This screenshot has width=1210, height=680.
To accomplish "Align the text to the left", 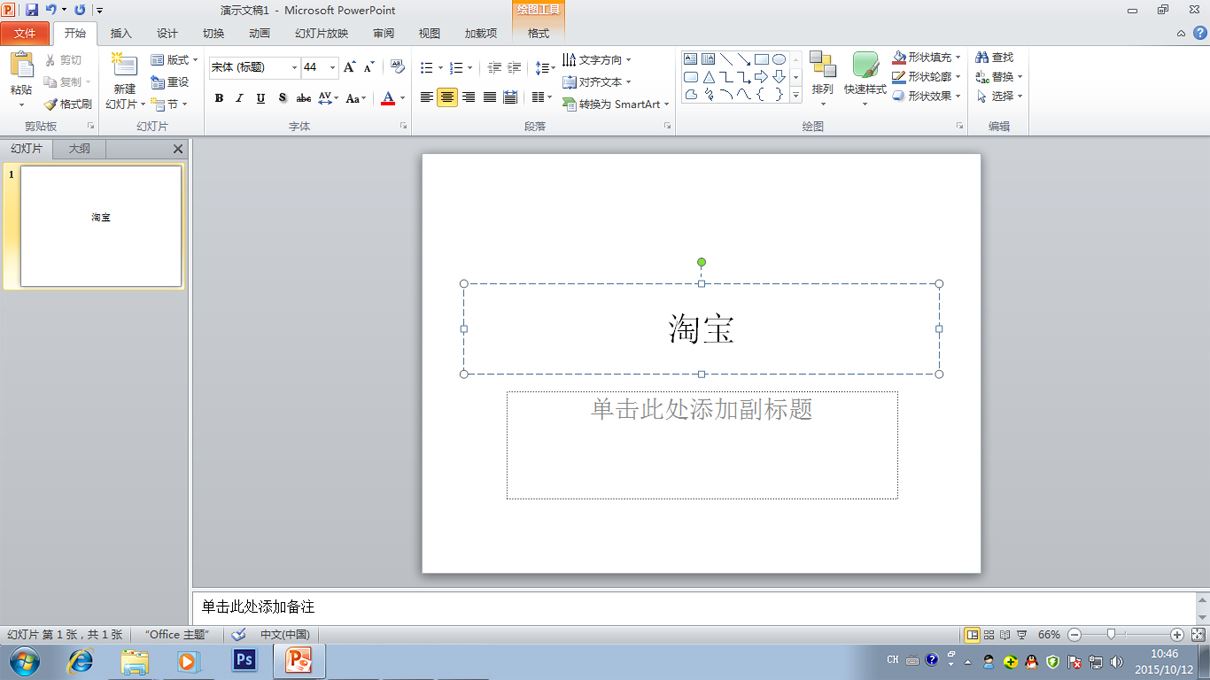I will [427, 97].
